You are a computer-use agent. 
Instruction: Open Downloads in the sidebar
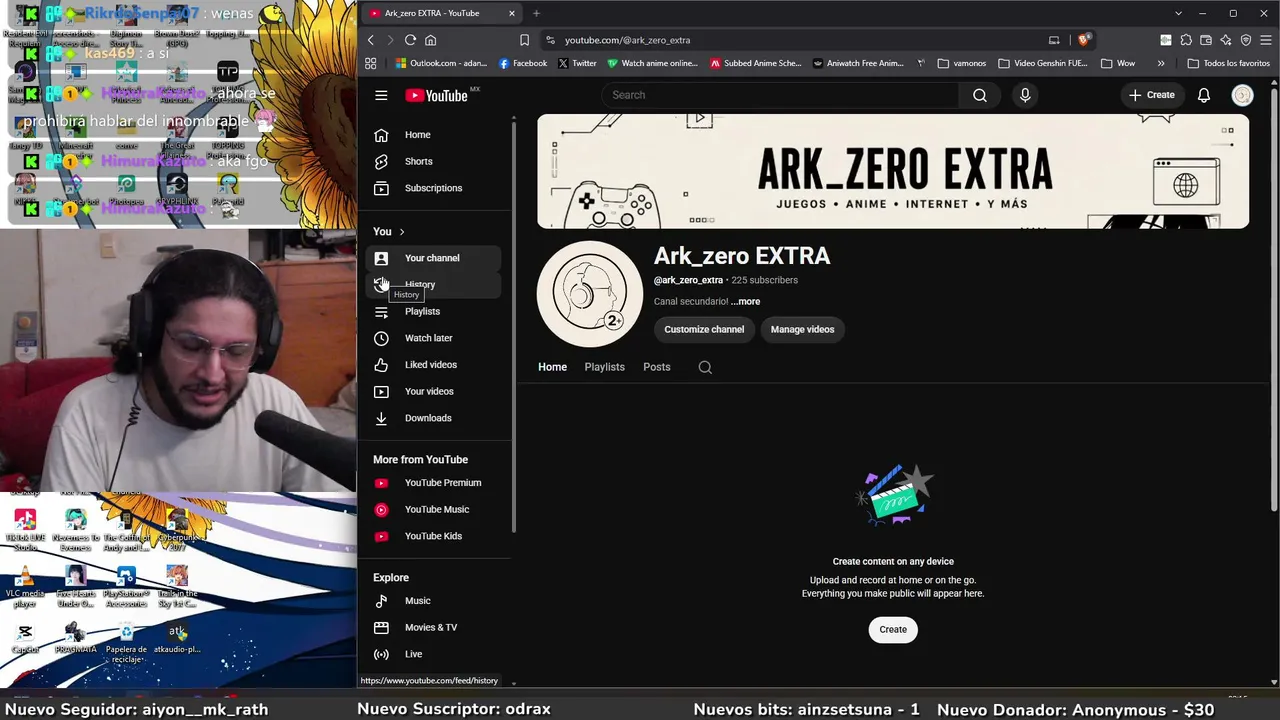point(433,418)
